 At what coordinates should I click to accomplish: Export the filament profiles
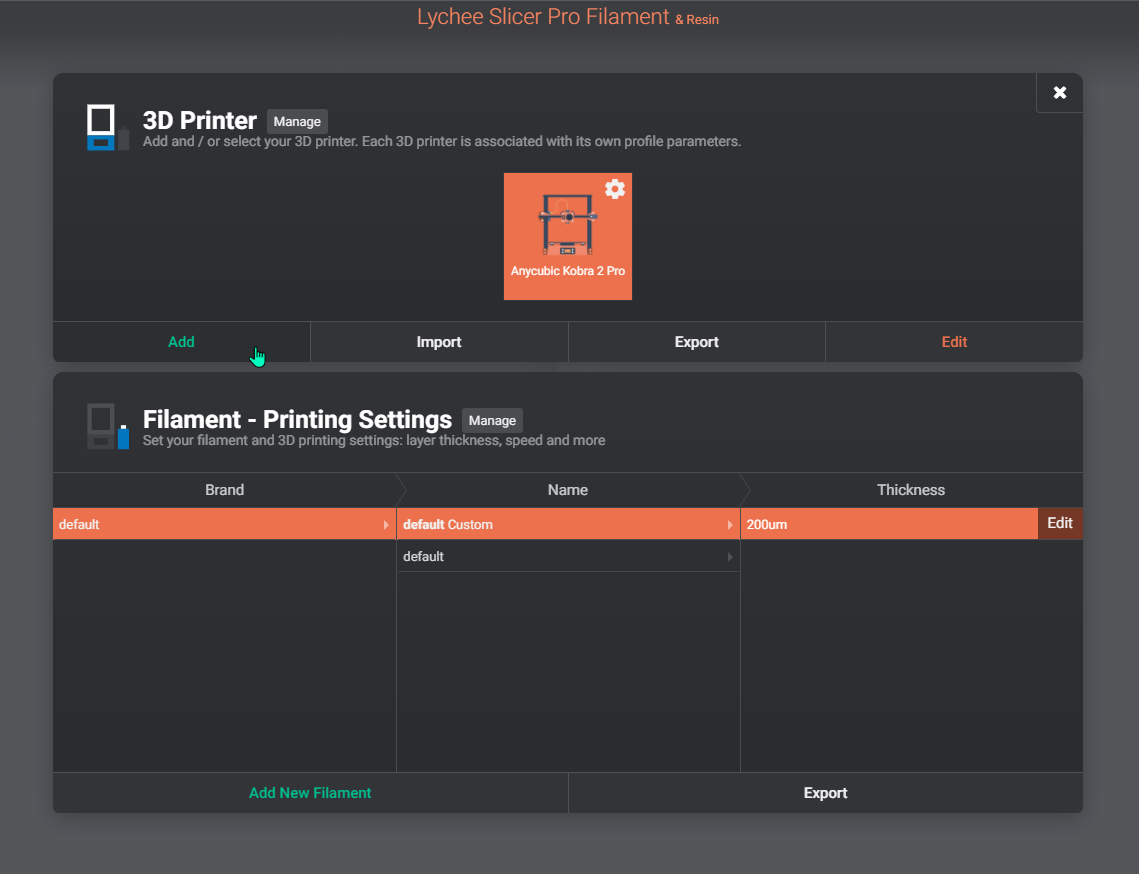click(825, 792)
